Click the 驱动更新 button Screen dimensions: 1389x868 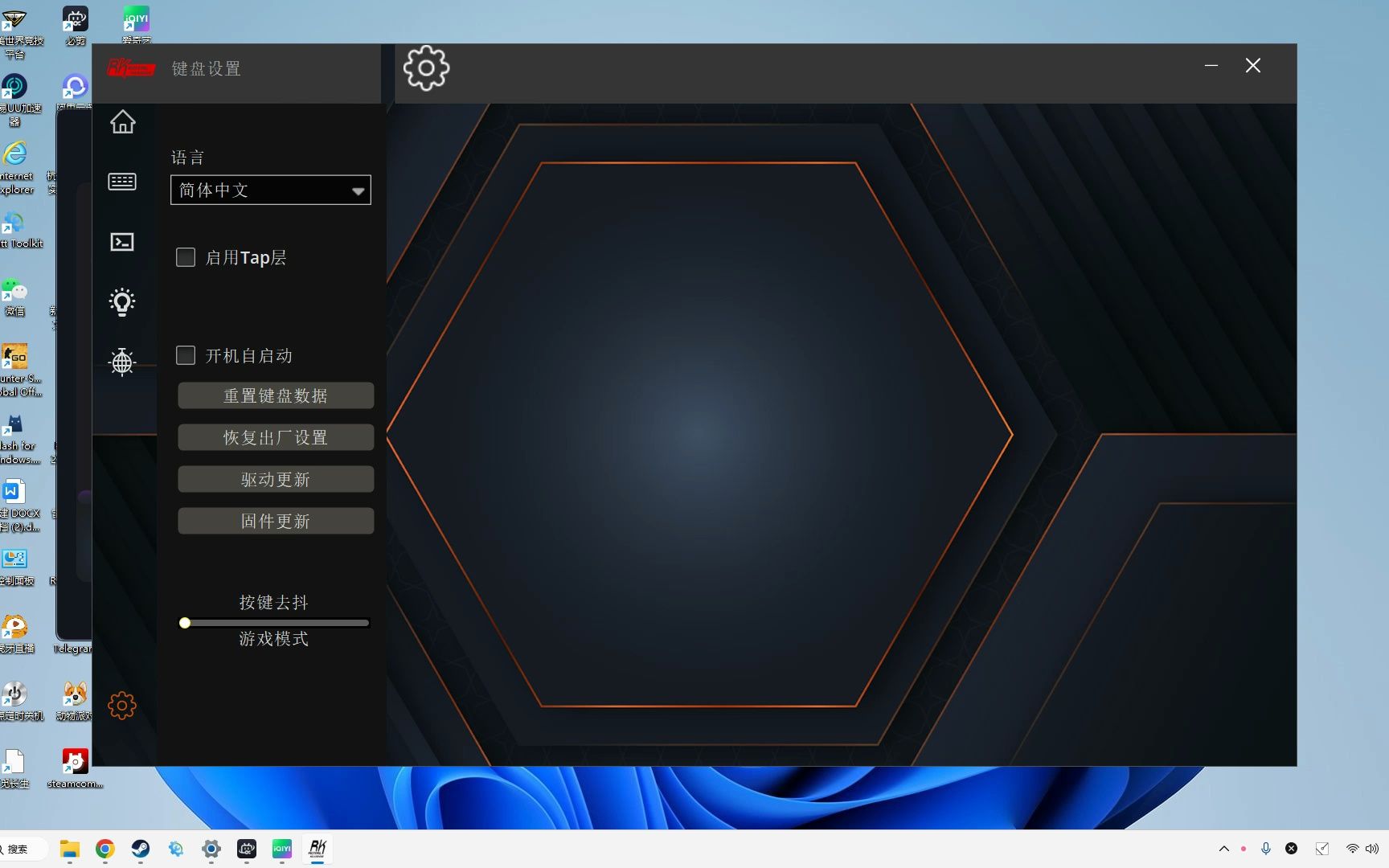(x=276, y=479)
